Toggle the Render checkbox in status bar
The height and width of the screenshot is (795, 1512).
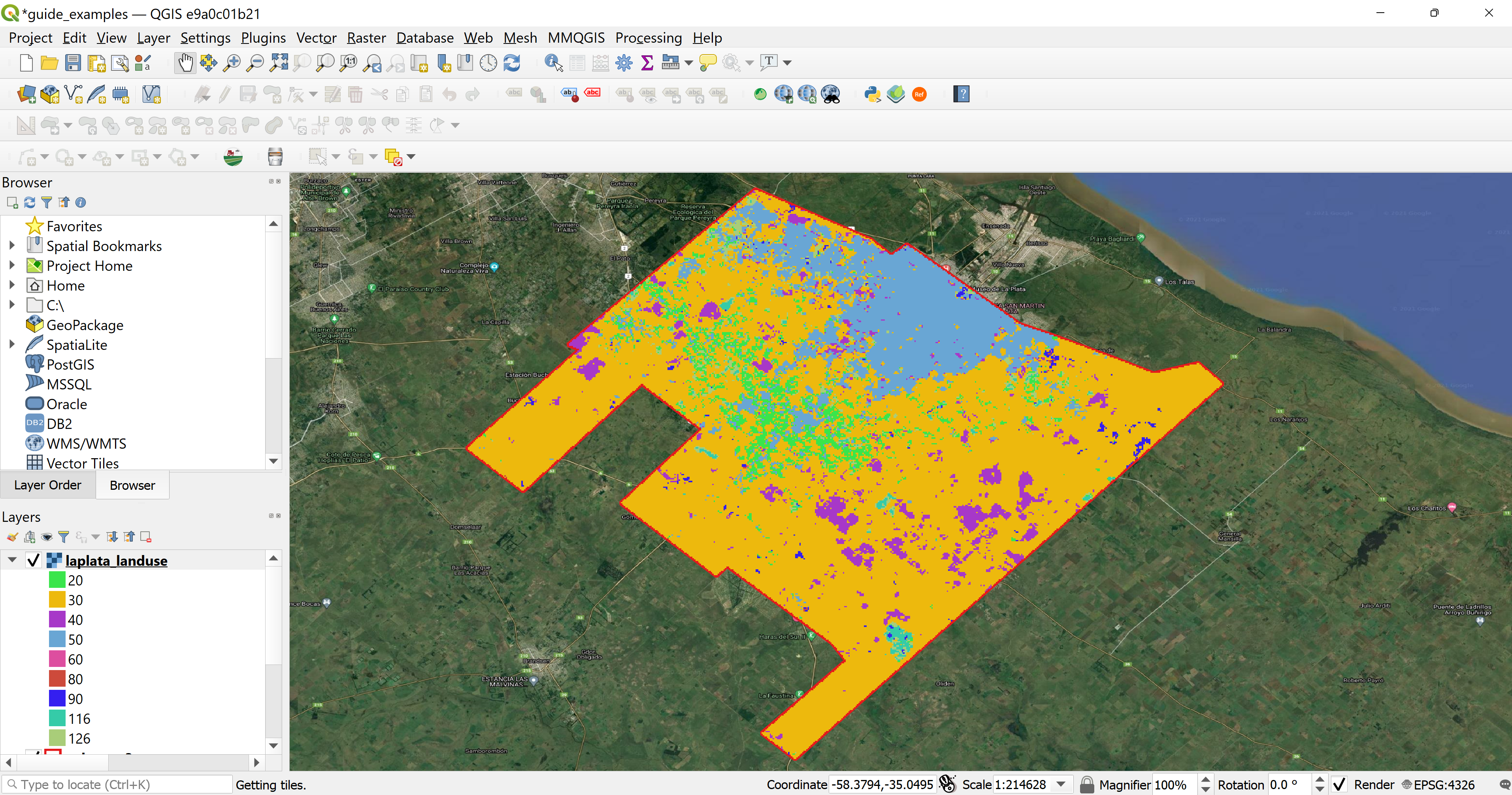[x=1339, y=784]
